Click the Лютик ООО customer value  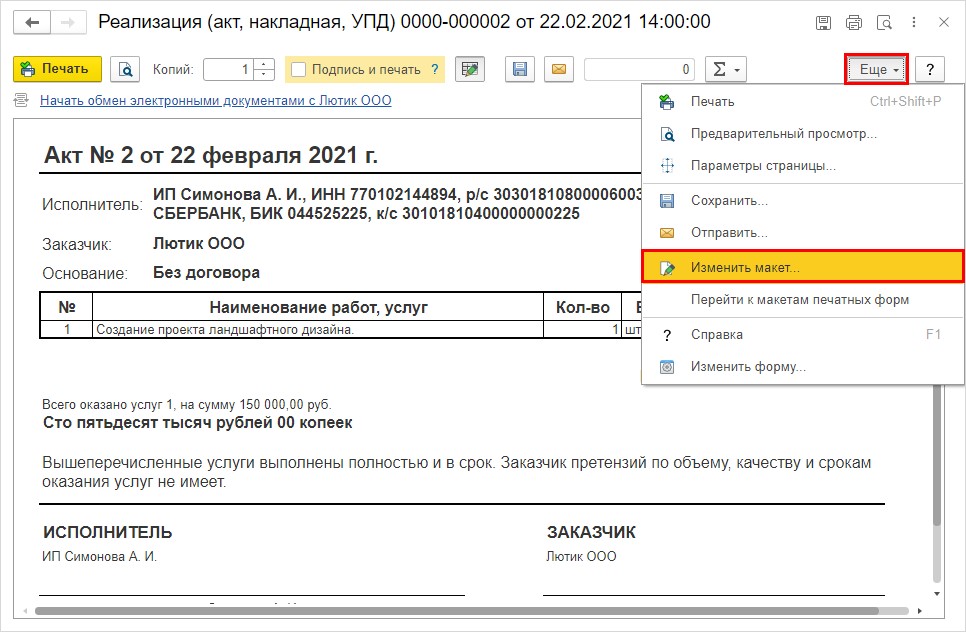pos(198,243)
